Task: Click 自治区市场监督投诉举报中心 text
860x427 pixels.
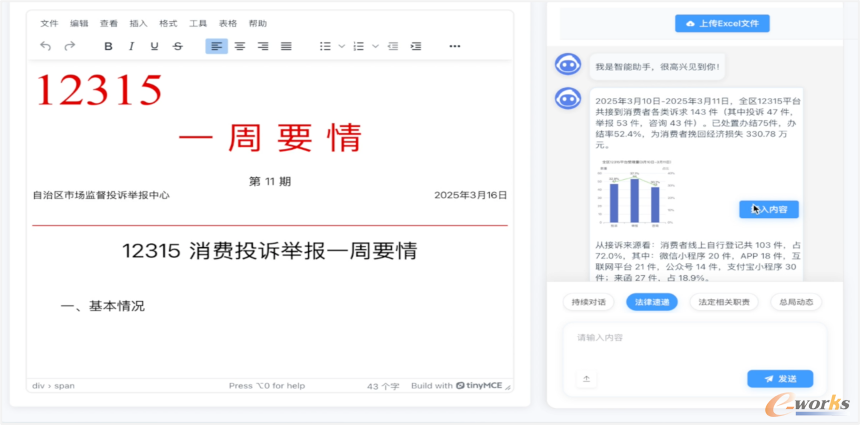Action: point(101,195)
